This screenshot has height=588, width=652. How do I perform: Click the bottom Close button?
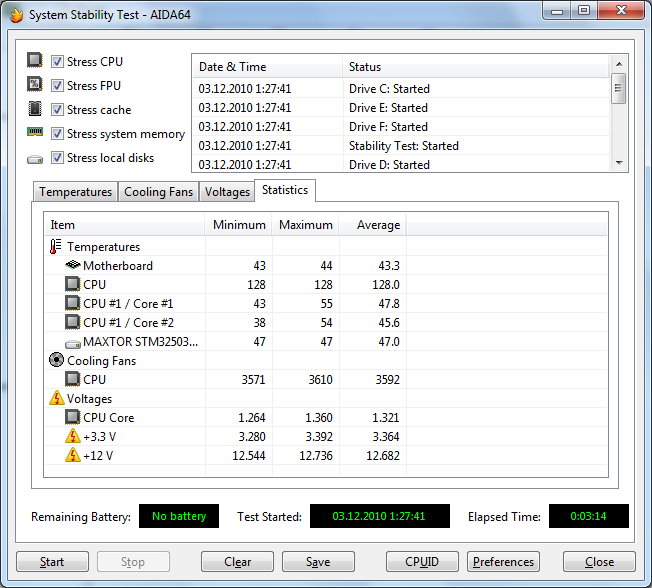pos(599,562)
